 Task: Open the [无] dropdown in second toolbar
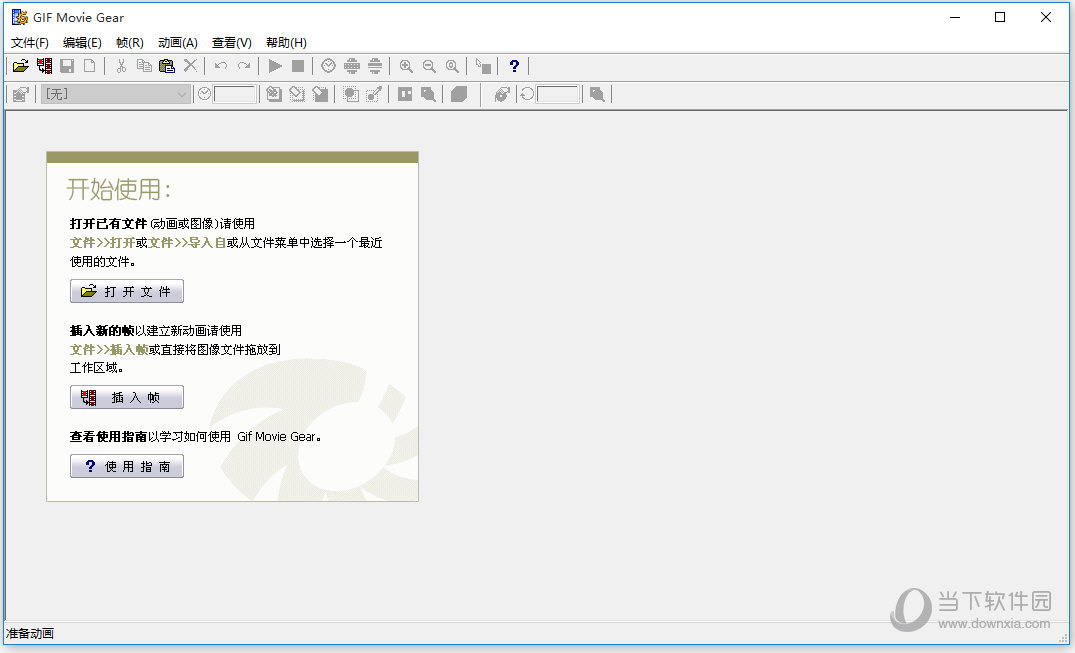[x=115, y=94]
